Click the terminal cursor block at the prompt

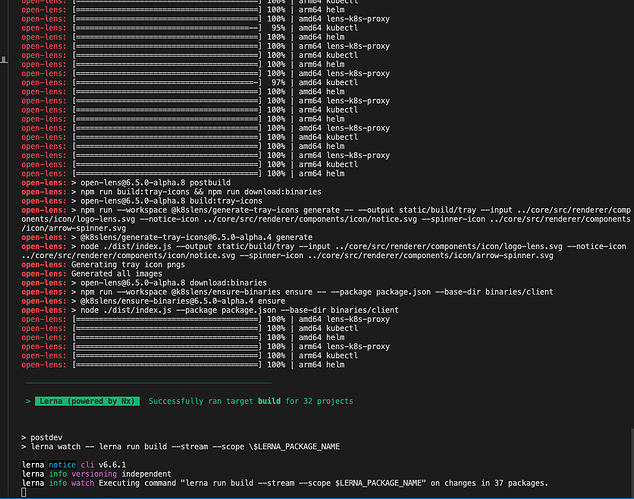pos(23,492)
